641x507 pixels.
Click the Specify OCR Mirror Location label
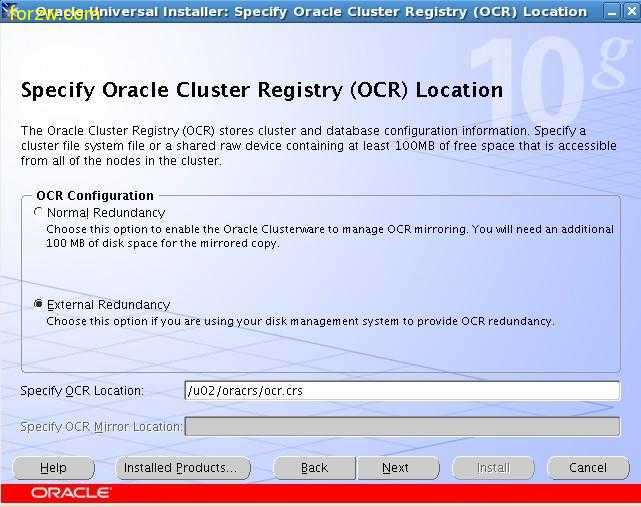[101, 427]
